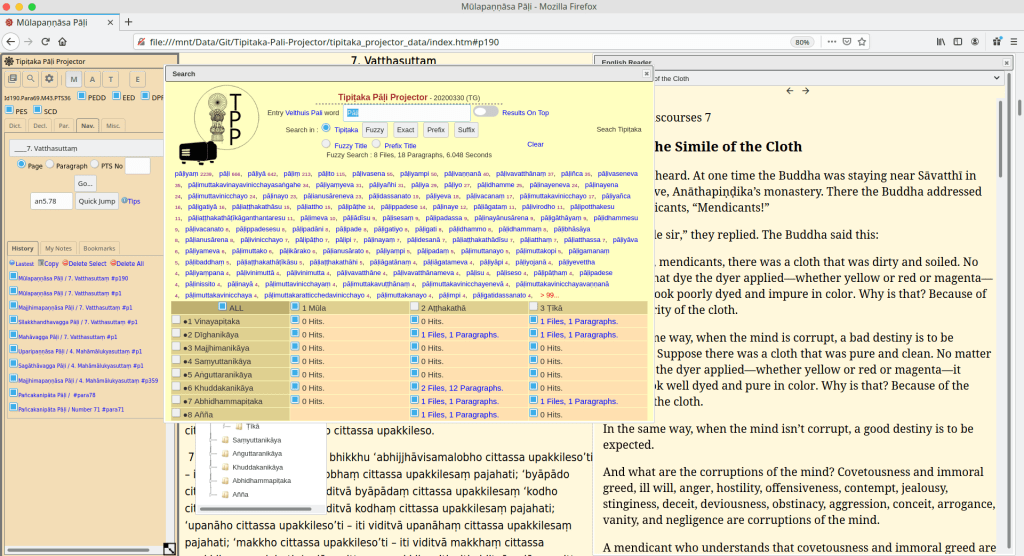Click the copy-pages icon in left toolbar

coord(13,79)
